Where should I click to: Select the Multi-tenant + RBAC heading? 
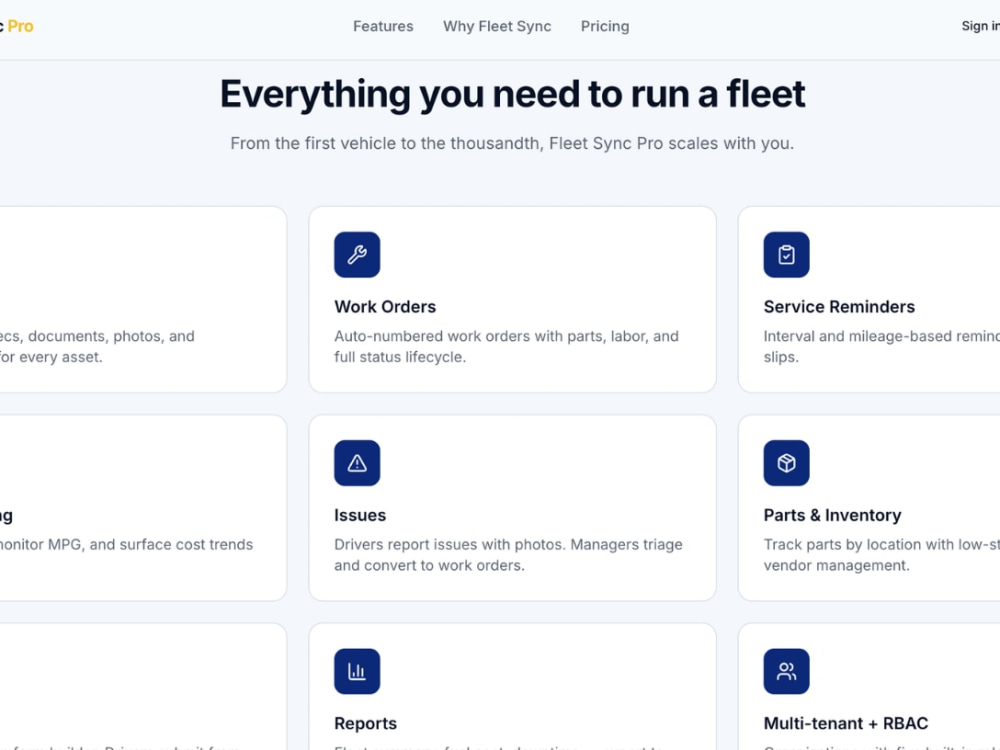(x=846, y=723)
